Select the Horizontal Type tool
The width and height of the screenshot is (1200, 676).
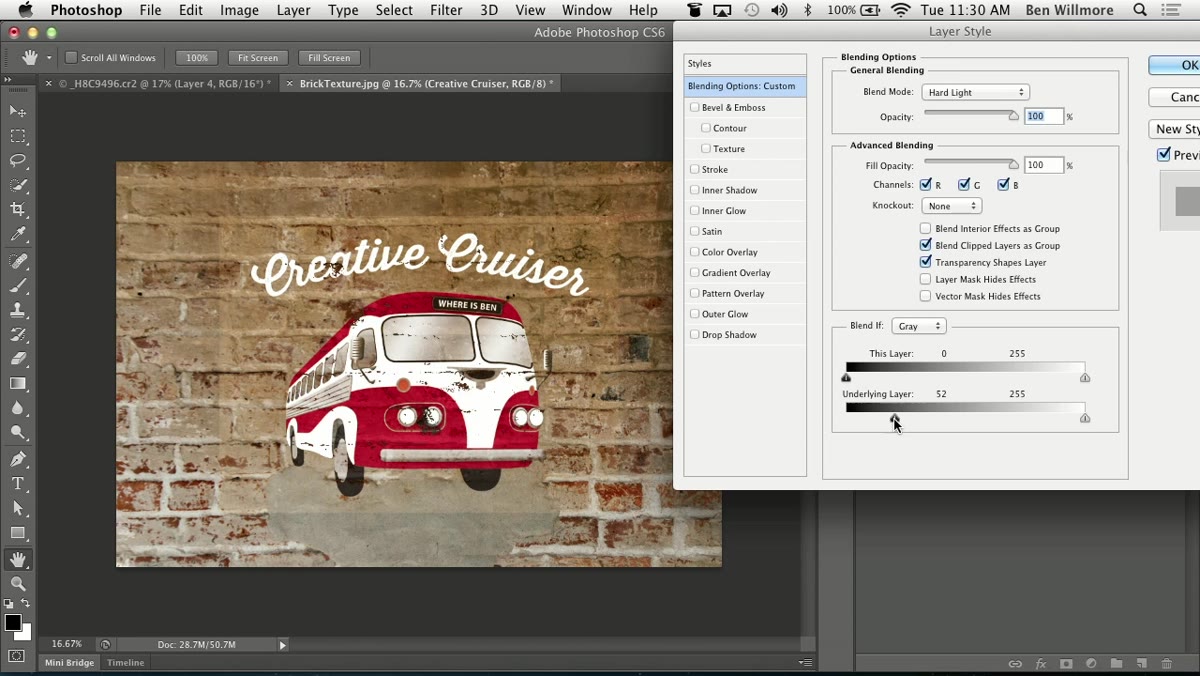18,484
